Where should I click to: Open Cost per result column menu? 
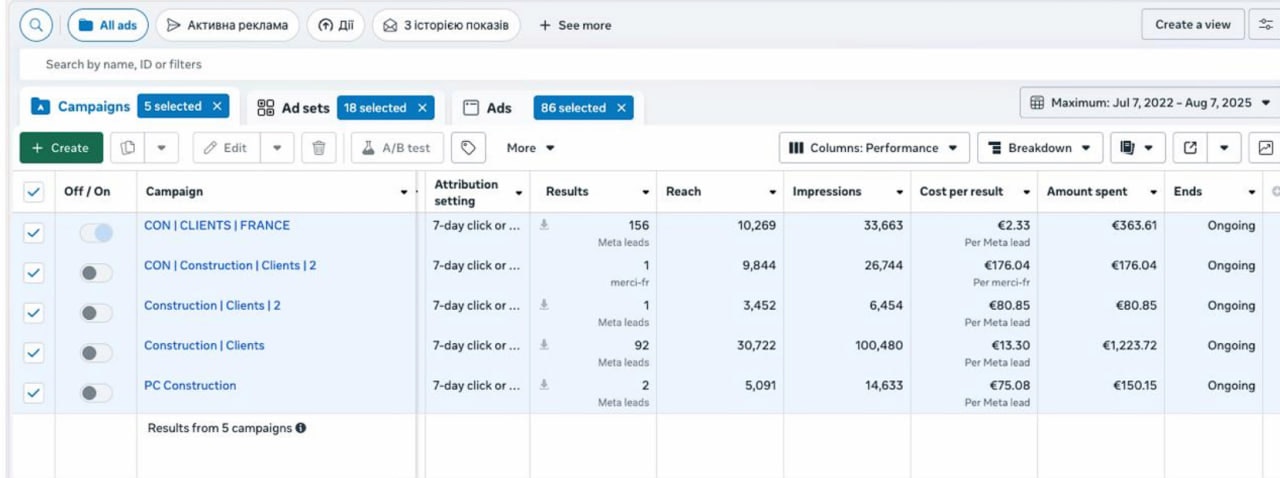[x=1027, y=192]
